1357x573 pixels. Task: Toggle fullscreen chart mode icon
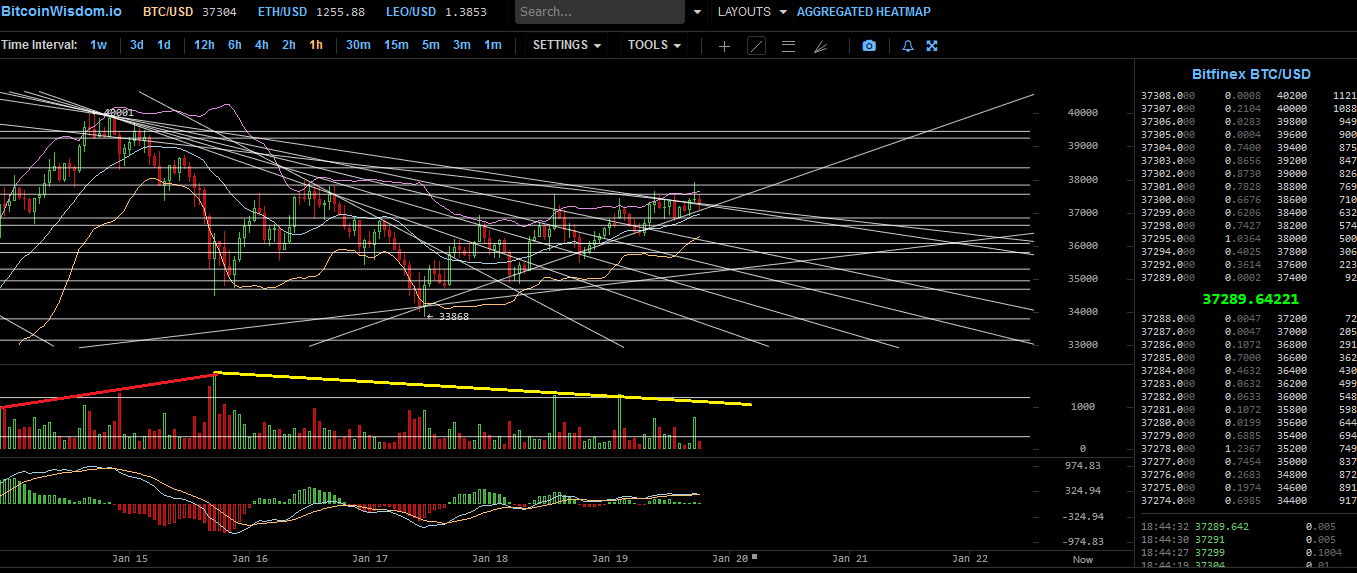pyautogui.click(x=932, y=46)
